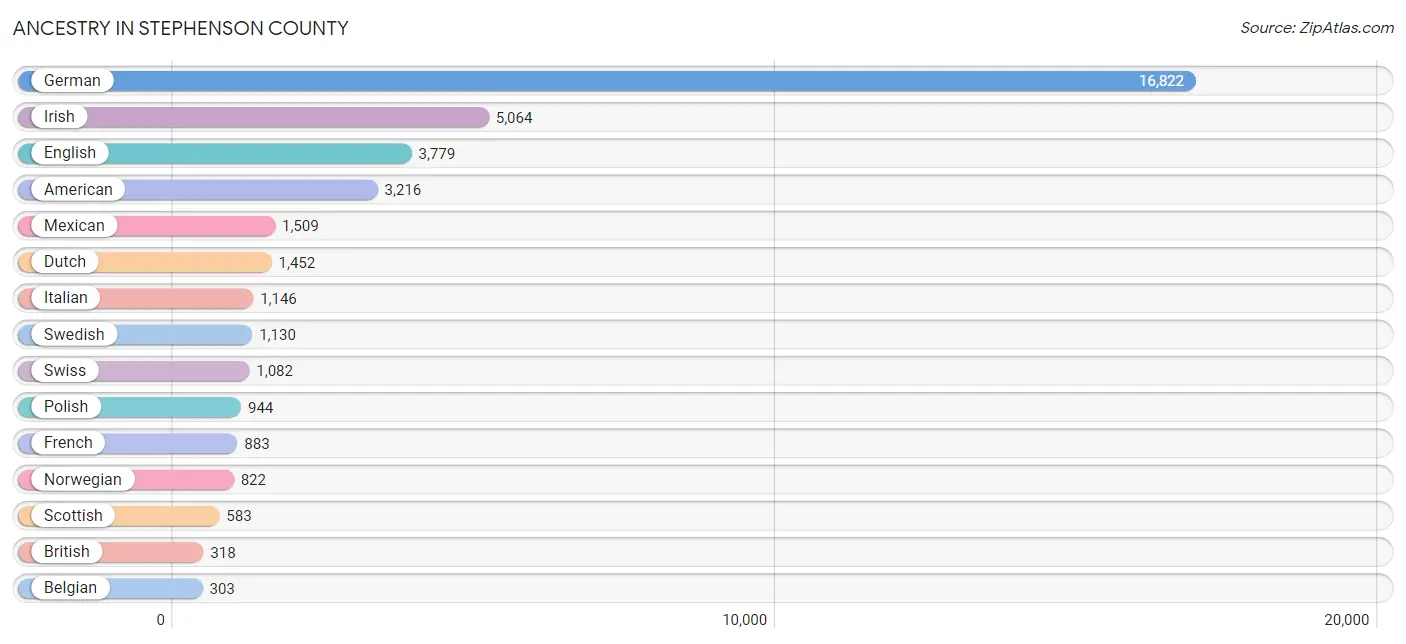Click the English ancestry bar
Viewport: 1406px width, 644px height.
tap(215, 153)
